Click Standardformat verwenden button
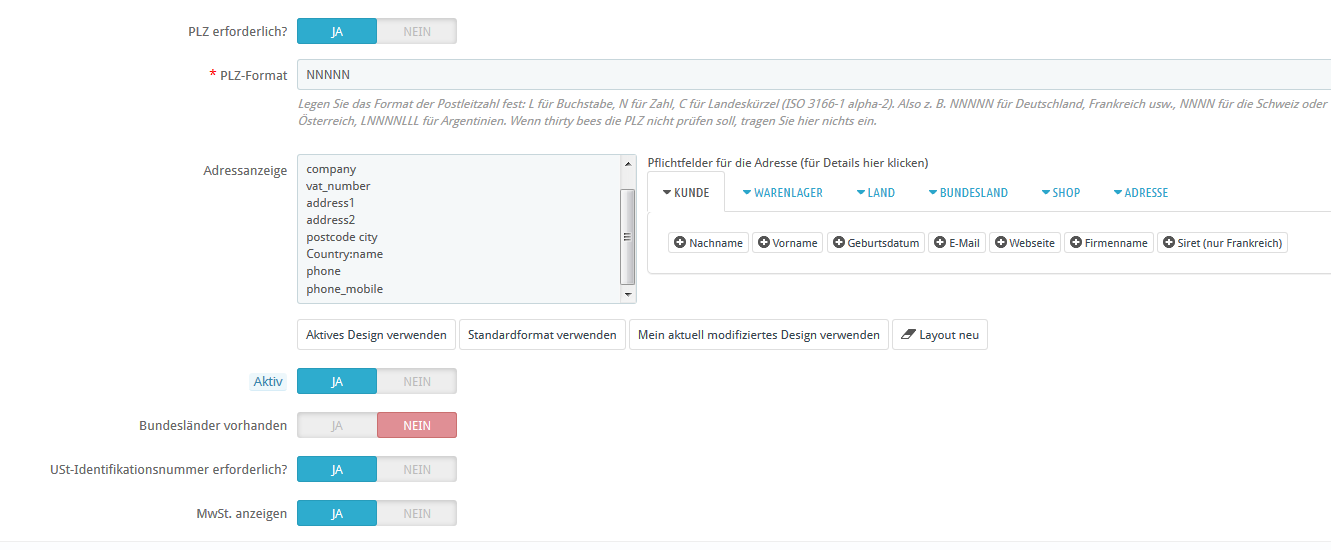This screenshot has width=1331, height=550. point(542,335)
